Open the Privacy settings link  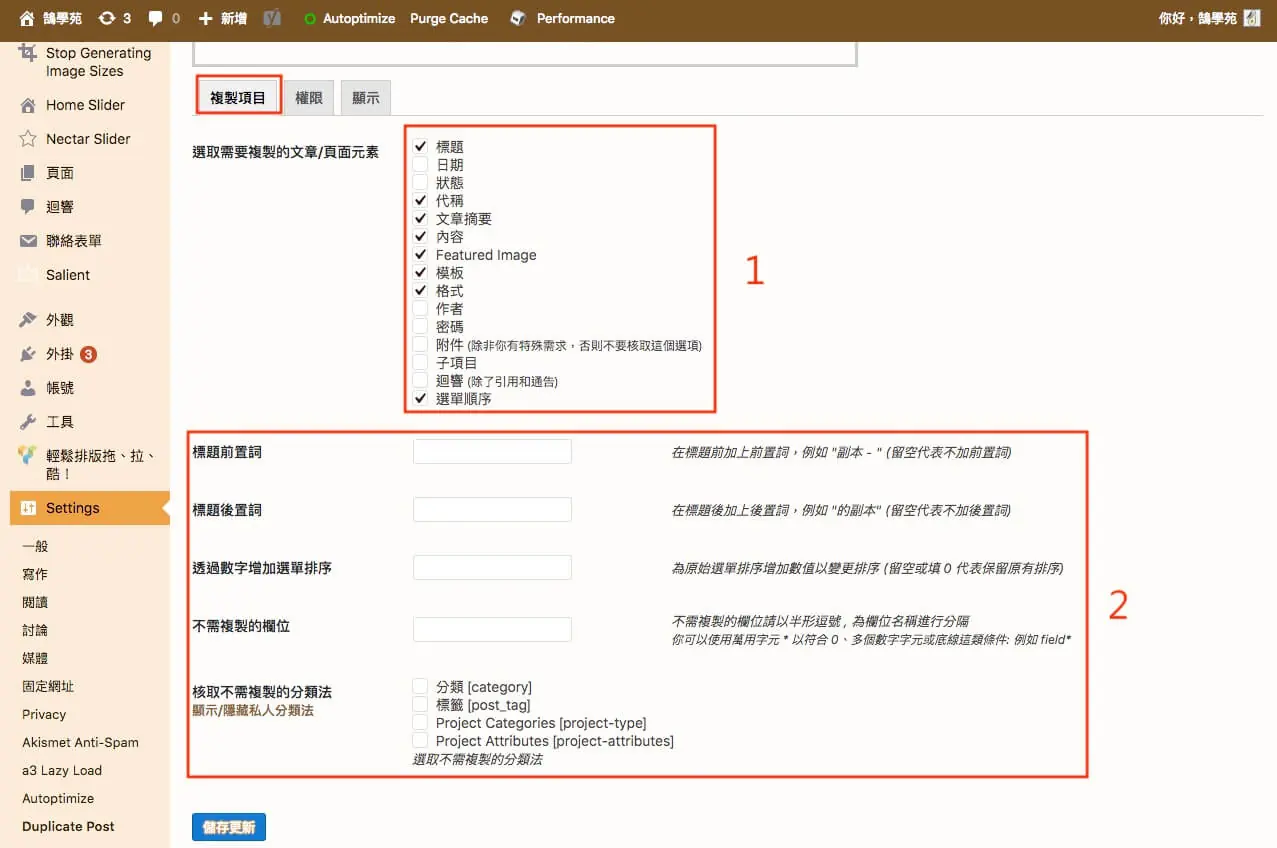pos(44,714)
